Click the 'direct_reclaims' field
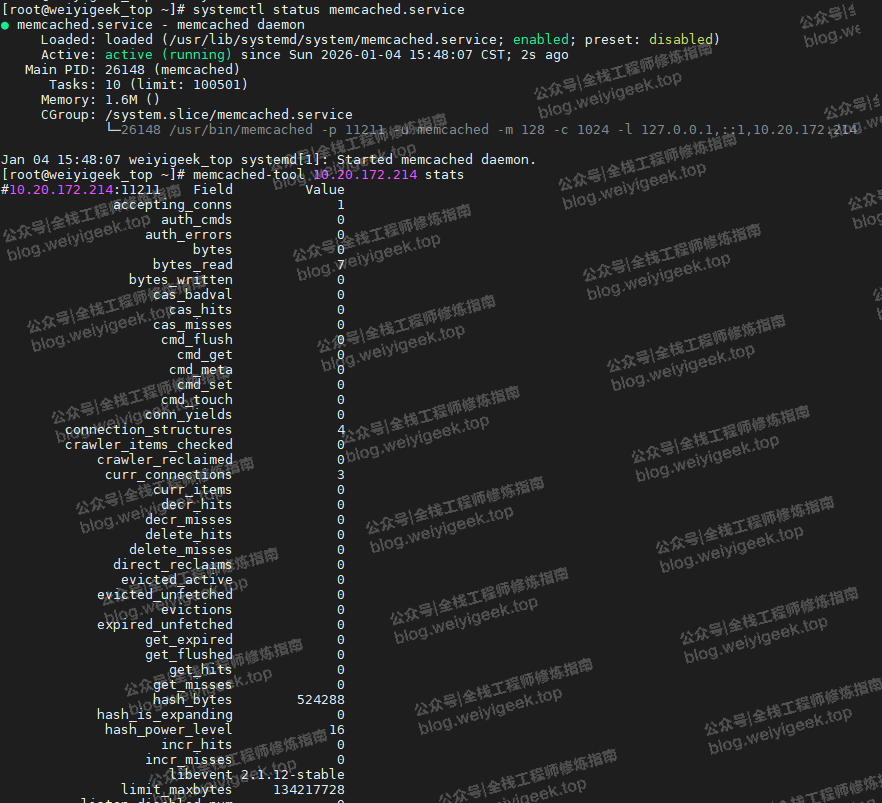882x803 pixels. 173,565
